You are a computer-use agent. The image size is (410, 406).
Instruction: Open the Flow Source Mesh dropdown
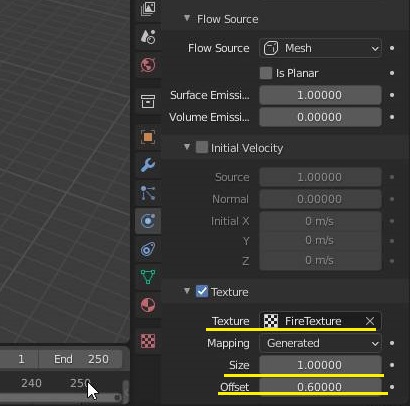[x=320, y=48]
